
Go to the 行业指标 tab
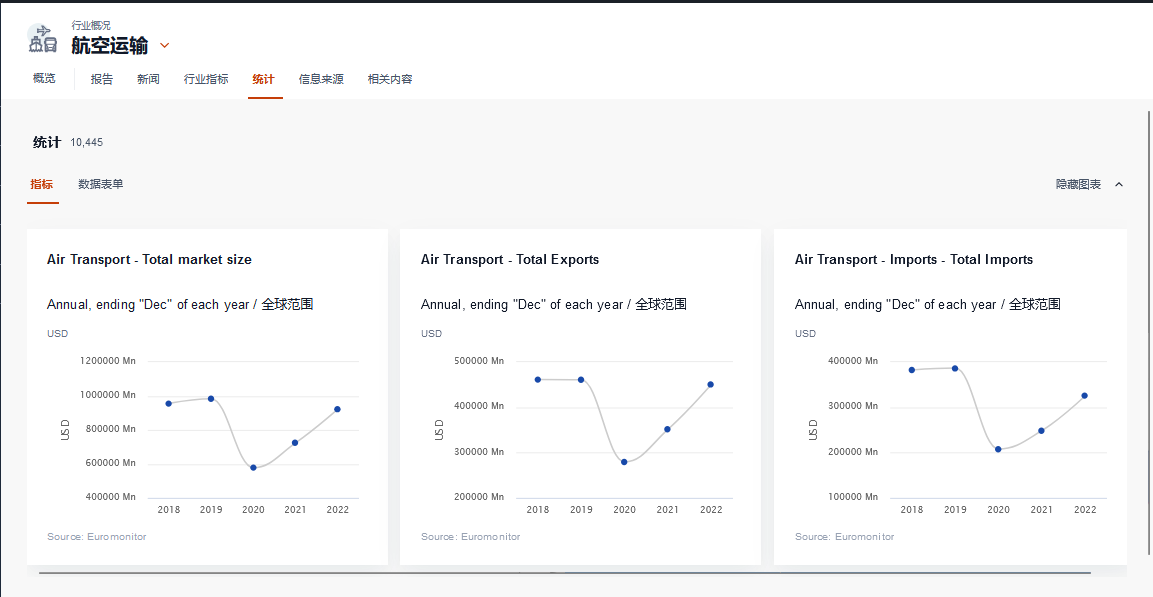click(x=206, y=79)
